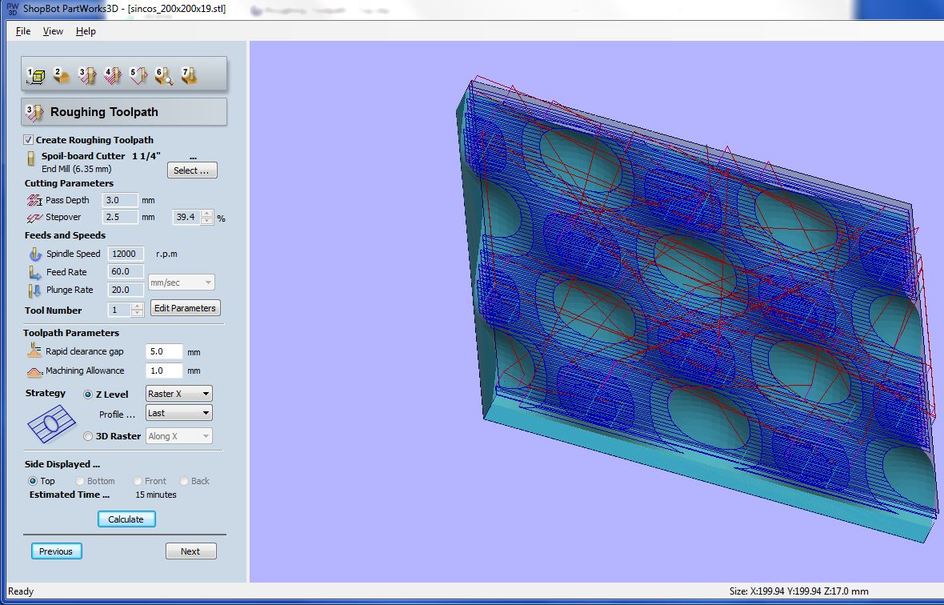Open the Help menu

(x=85, y=31)
